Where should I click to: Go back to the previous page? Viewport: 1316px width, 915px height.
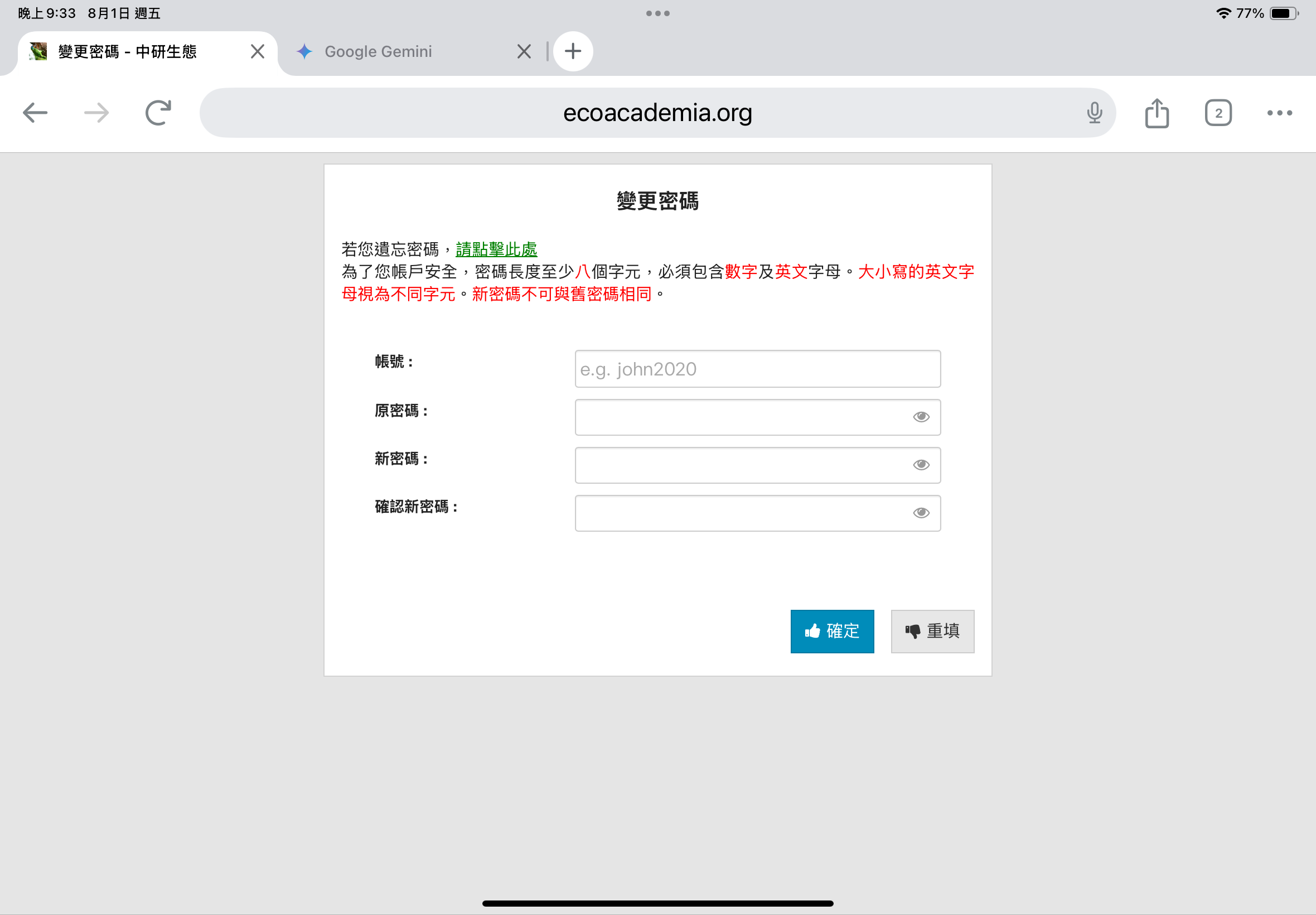35,112
